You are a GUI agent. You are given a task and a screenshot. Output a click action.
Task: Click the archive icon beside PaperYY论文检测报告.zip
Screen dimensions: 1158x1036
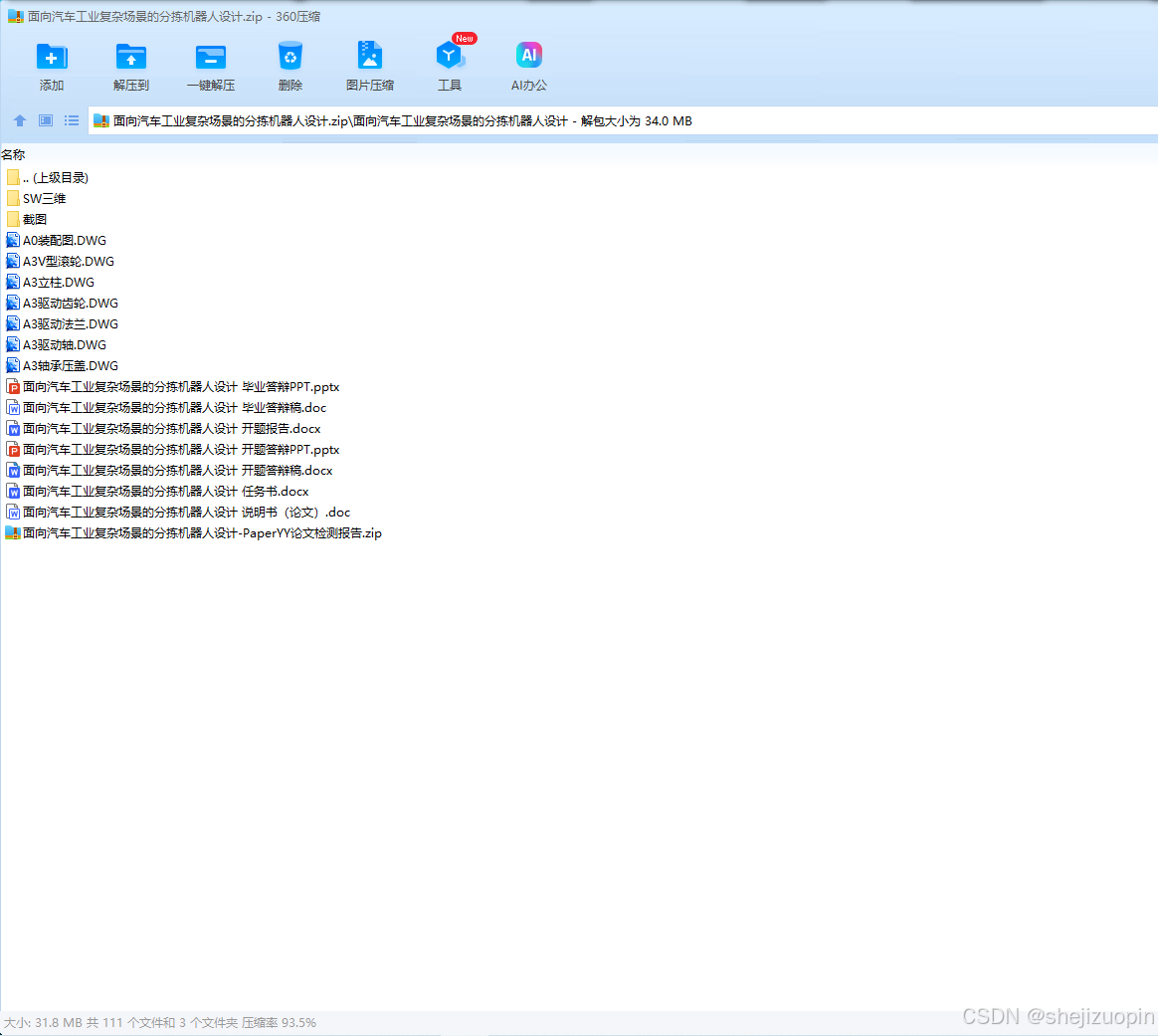pos(13,532)
